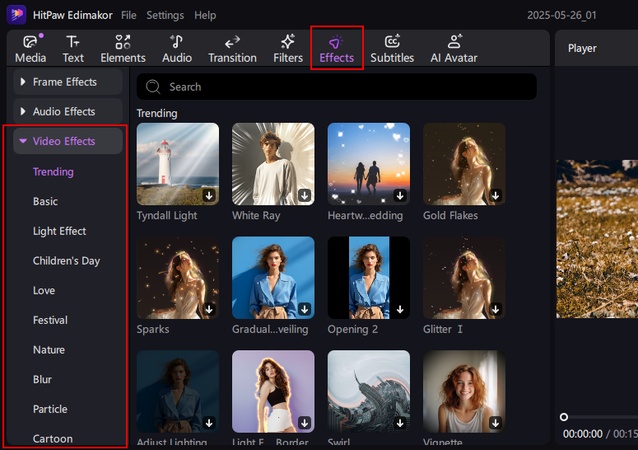Select the White Ray thumbnail
Image resolution: width=638 pixels, height=450 pixels.
coord(273,164)
